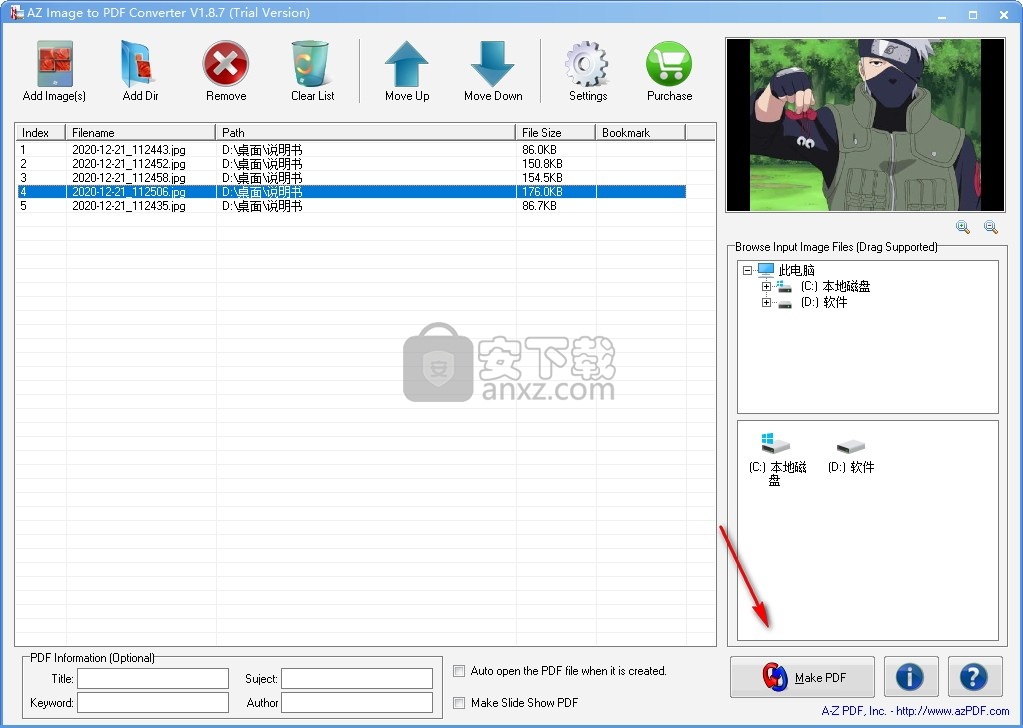Select 此电脑 in the folder tree
This screenshot has height=728, width=1023.
tap(797, 270)
